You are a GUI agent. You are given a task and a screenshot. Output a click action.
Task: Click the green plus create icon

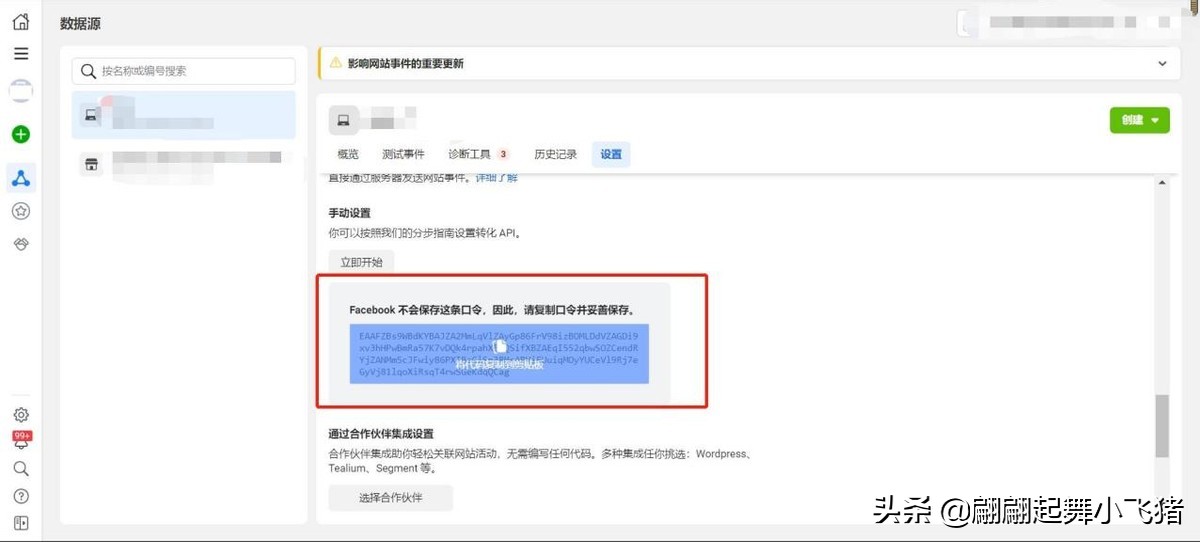(x=21, y=134)
